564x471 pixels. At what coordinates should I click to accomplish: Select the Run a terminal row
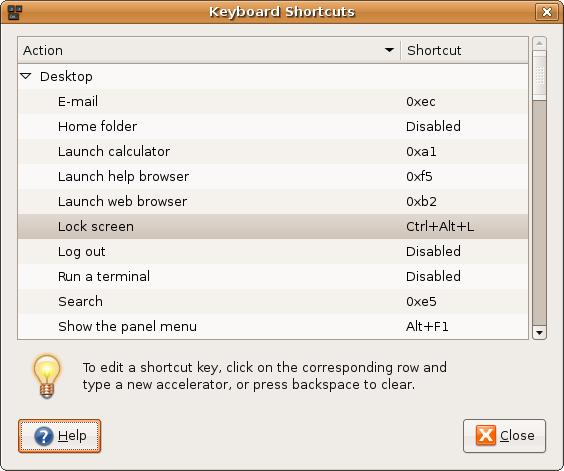tap(273, 276)
